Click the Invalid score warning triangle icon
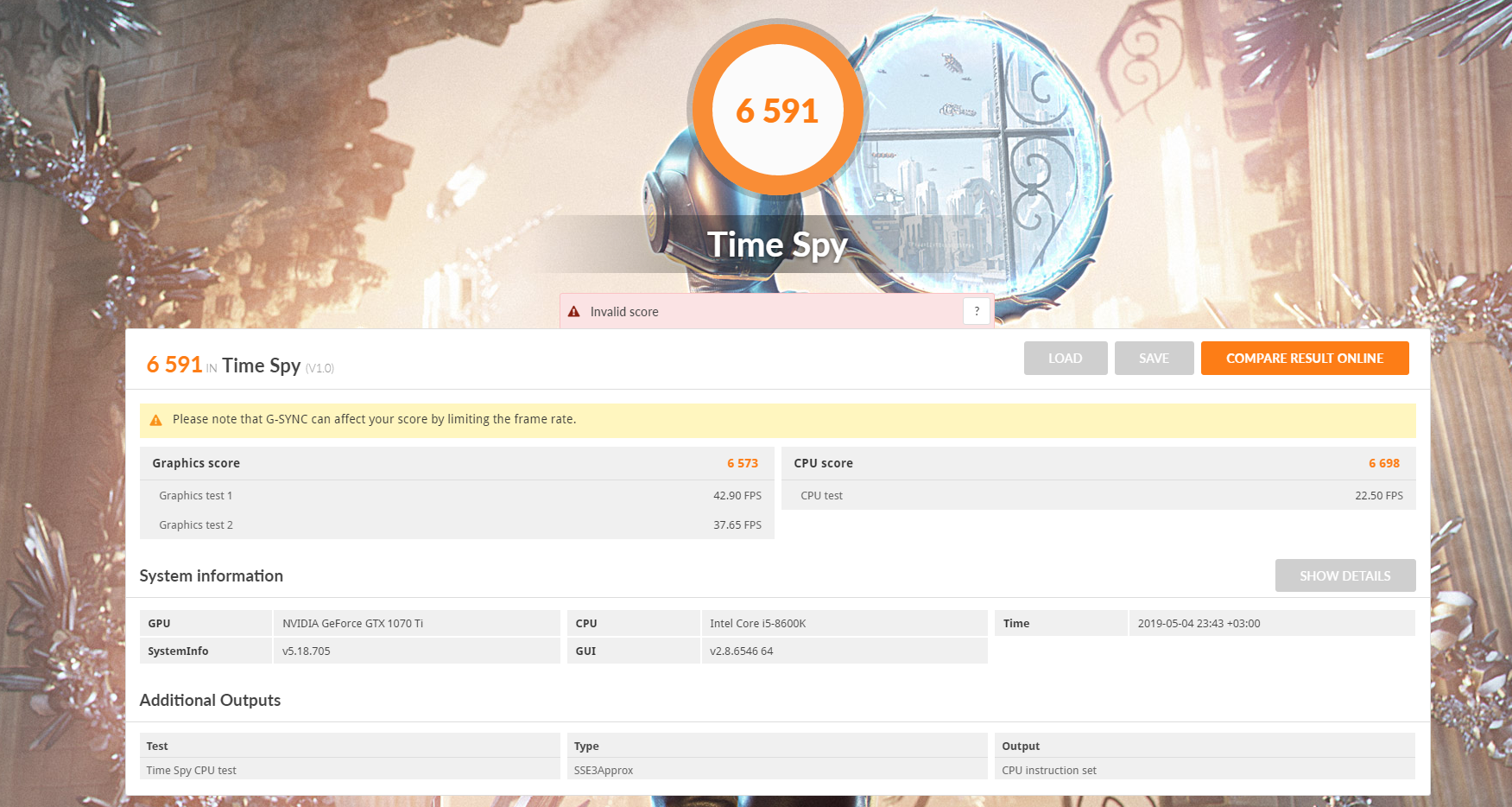The height and width of the screenshot is (807, 1512). pyautogui.click(x=574, y=312)
